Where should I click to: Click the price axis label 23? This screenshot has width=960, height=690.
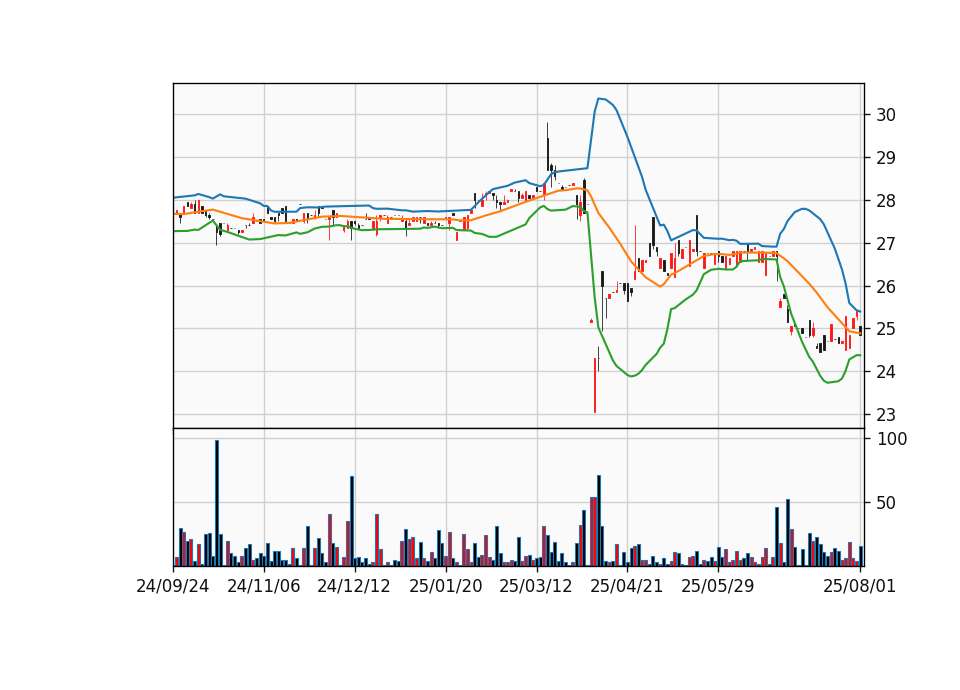click(886, 415)
